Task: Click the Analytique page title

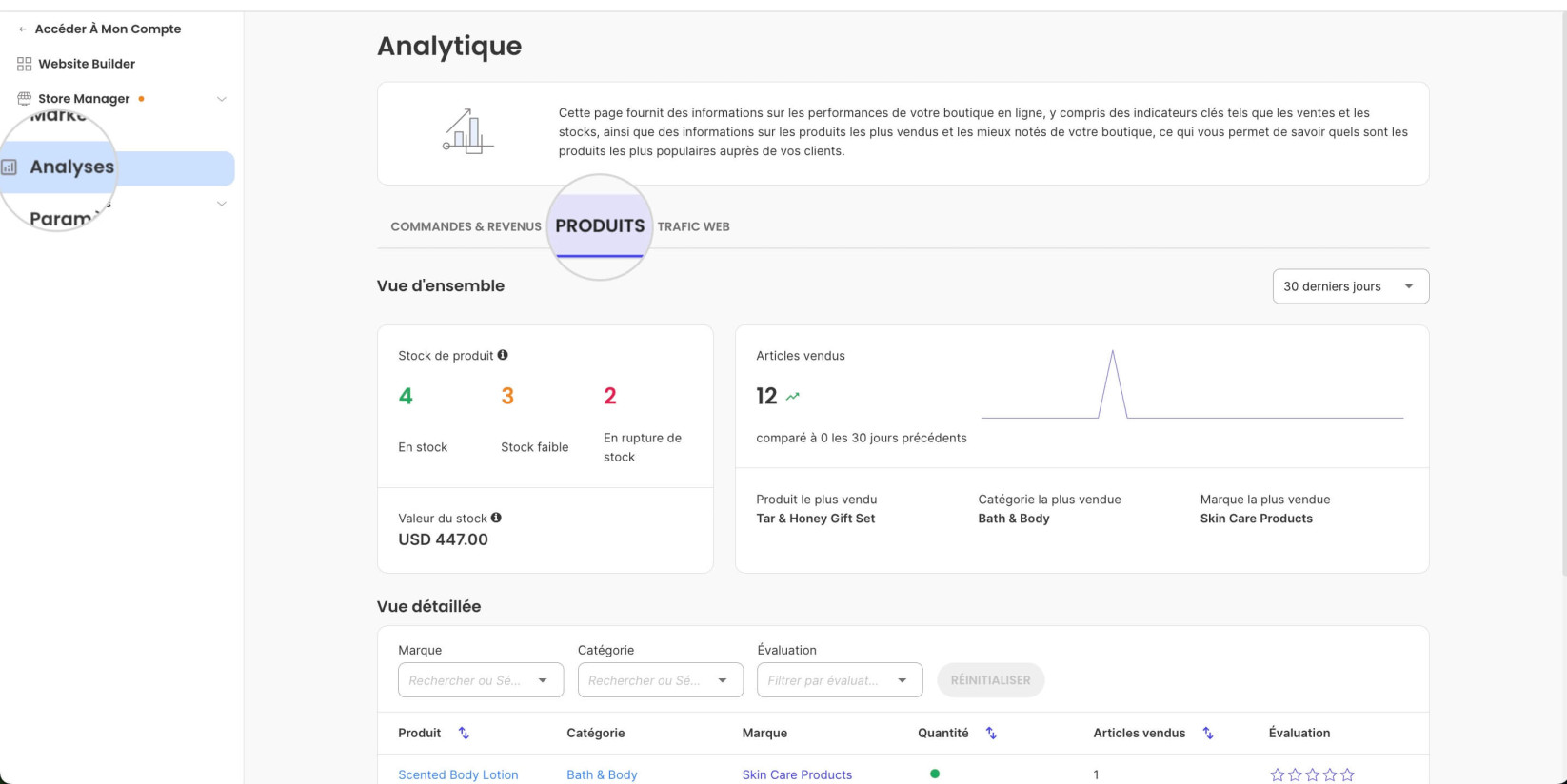Action: pyautogui.click(x=449, y=46)
